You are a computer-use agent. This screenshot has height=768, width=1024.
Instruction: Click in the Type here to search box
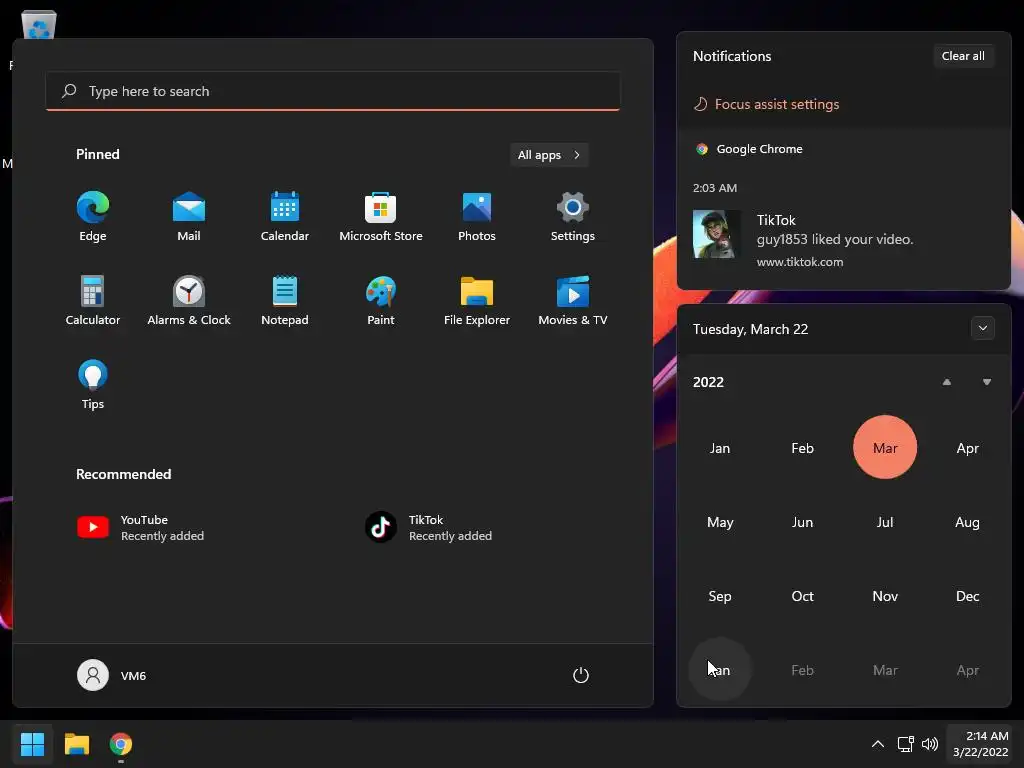click(332, 91)
